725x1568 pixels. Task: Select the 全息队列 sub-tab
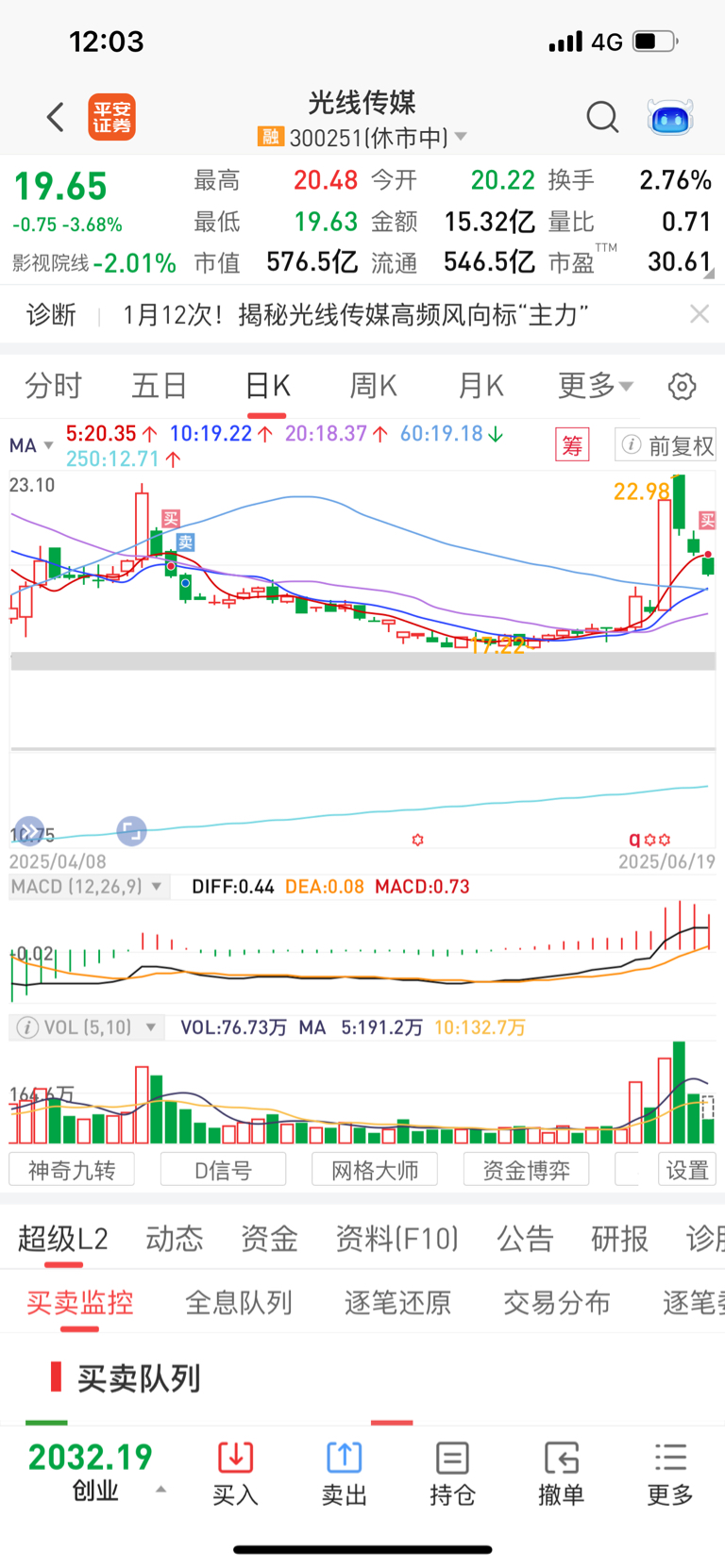pyautogui.click(x=239, y=1303)
